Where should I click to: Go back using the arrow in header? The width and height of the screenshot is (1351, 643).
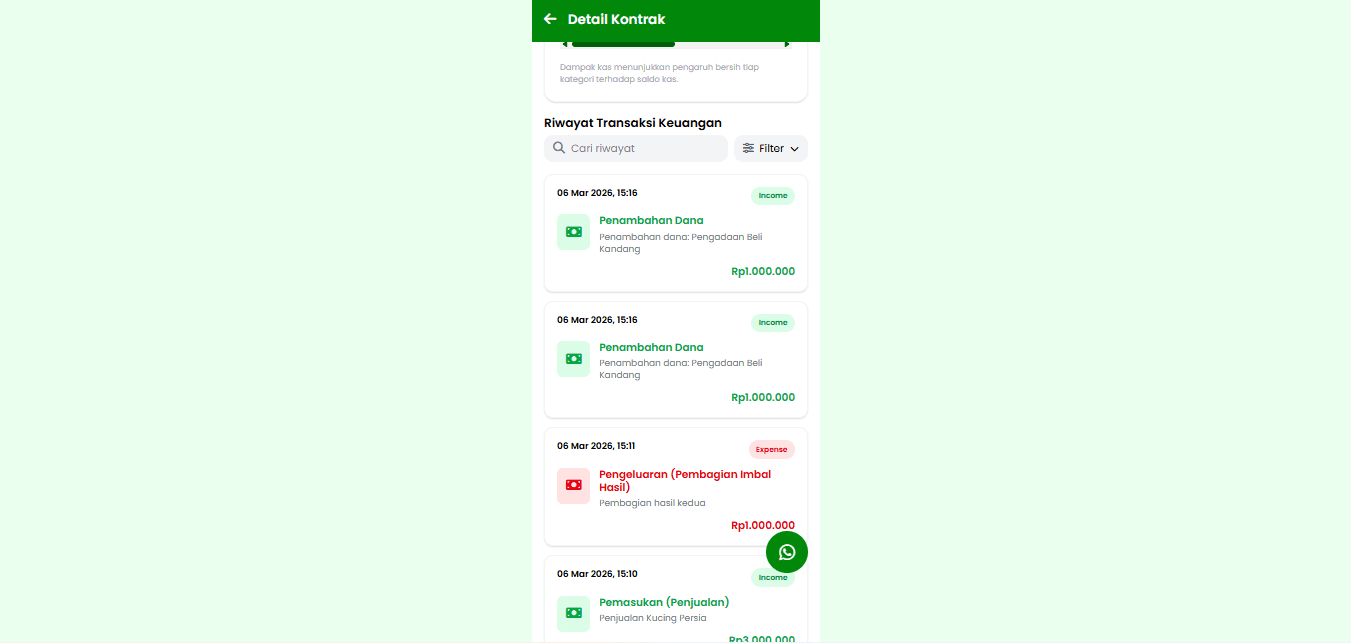(x=550, y=19)
